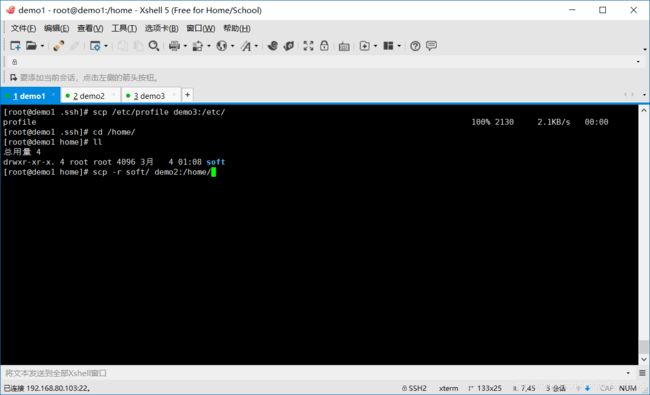Expand the color scheme dropdown arrow
Screen dimensions: 650x395
209,46
